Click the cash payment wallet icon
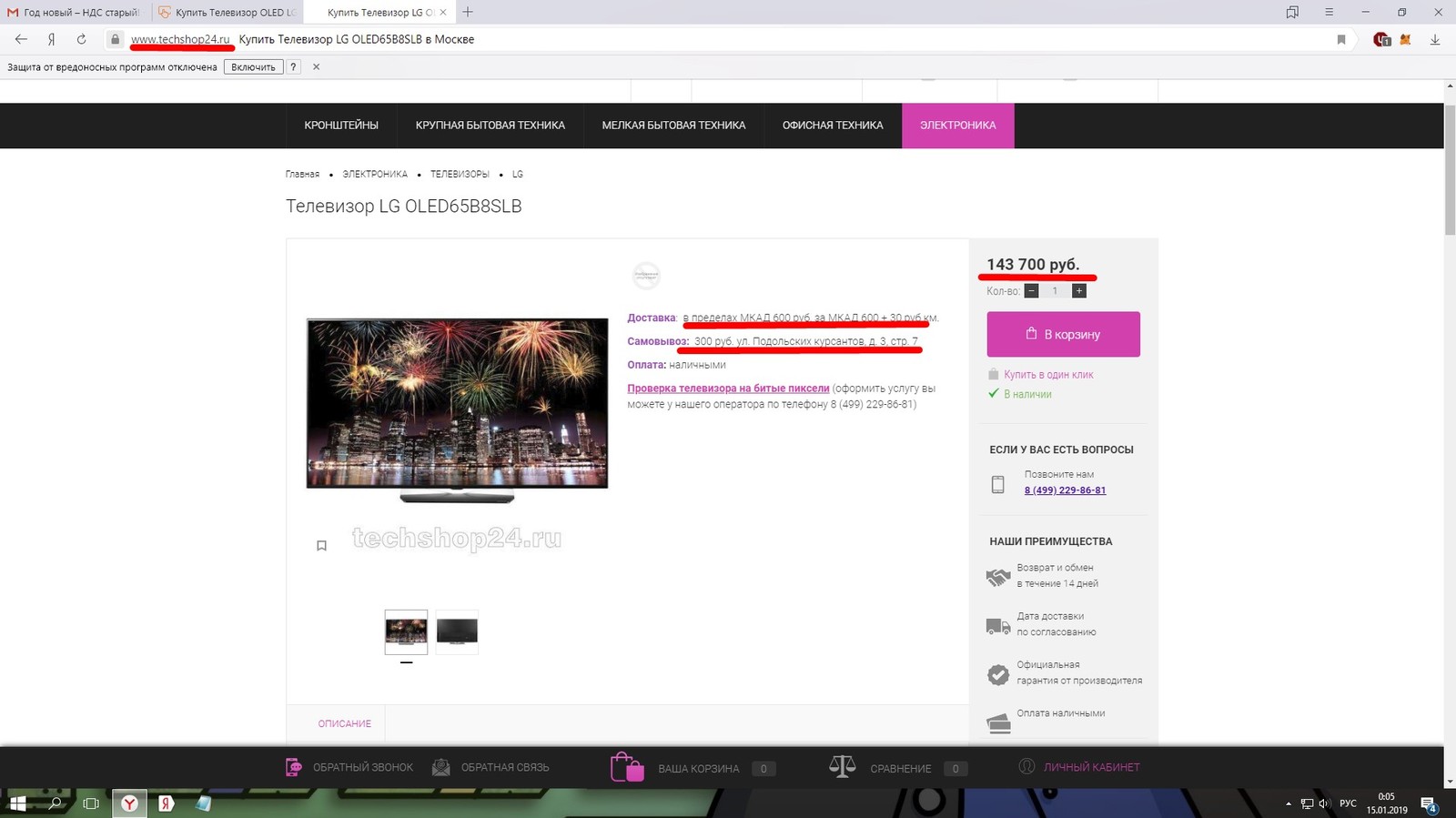This screenshot has height=818, width=1456. [998, 723]
